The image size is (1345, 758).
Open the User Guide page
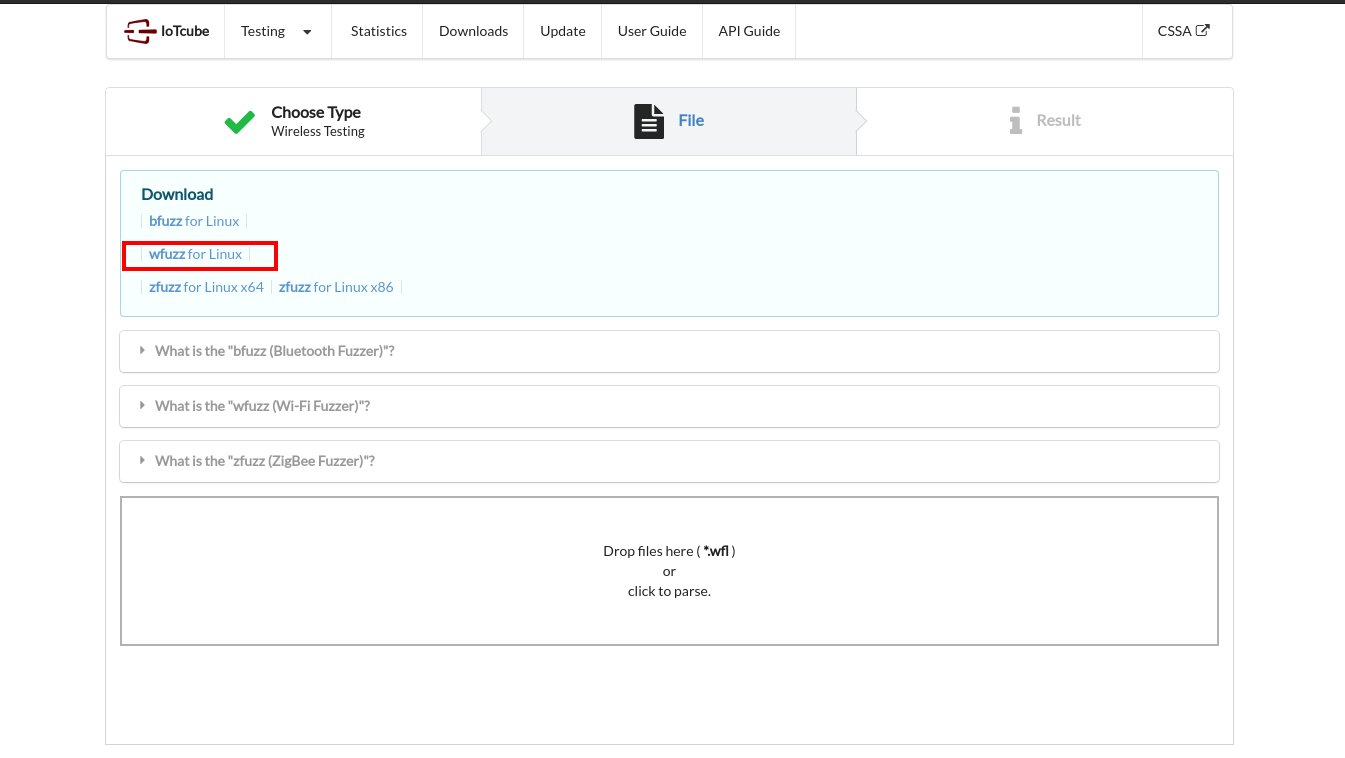[x=651, y=32]
